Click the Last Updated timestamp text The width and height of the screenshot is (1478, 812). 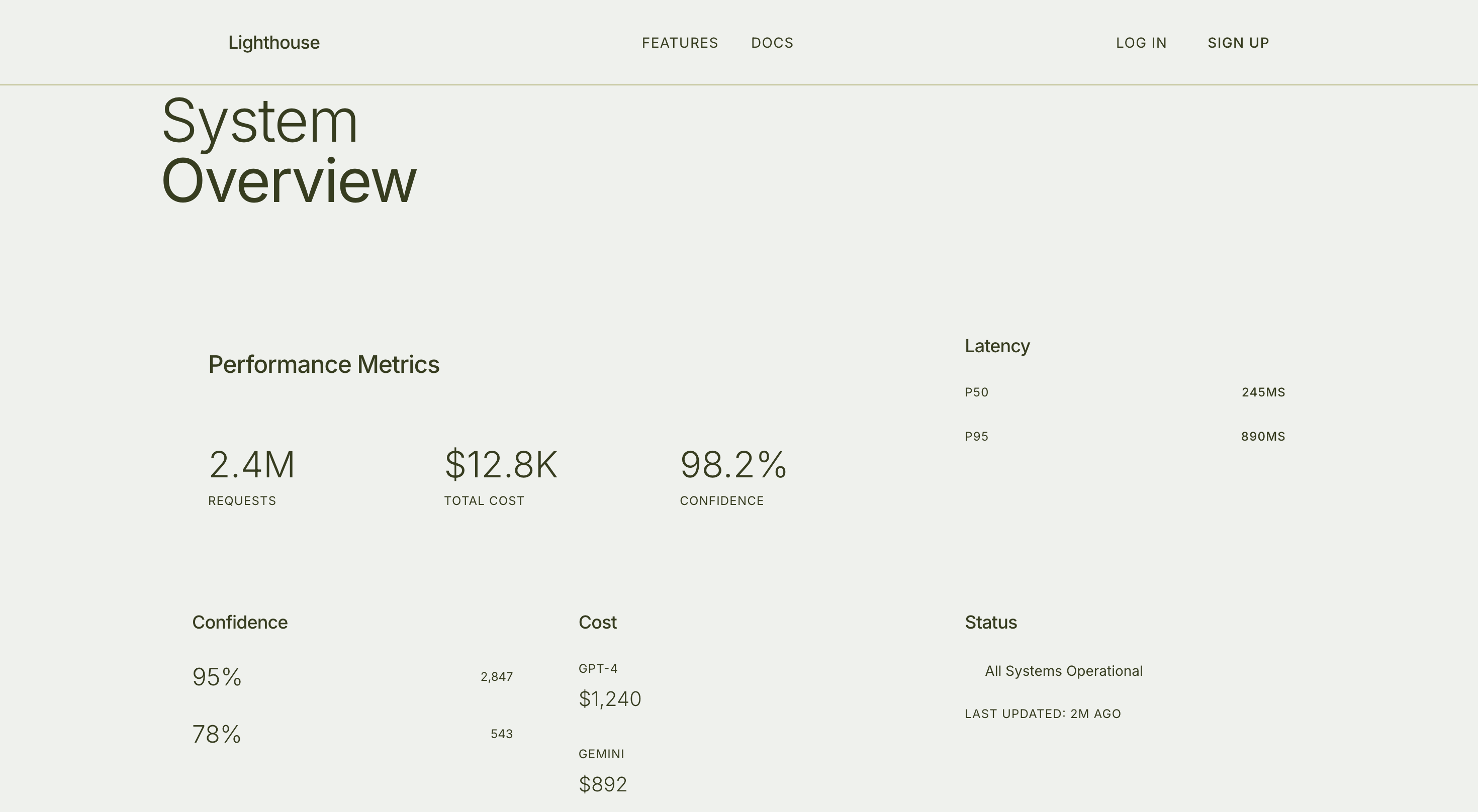pyautogui.click(x=1042, y=714)
